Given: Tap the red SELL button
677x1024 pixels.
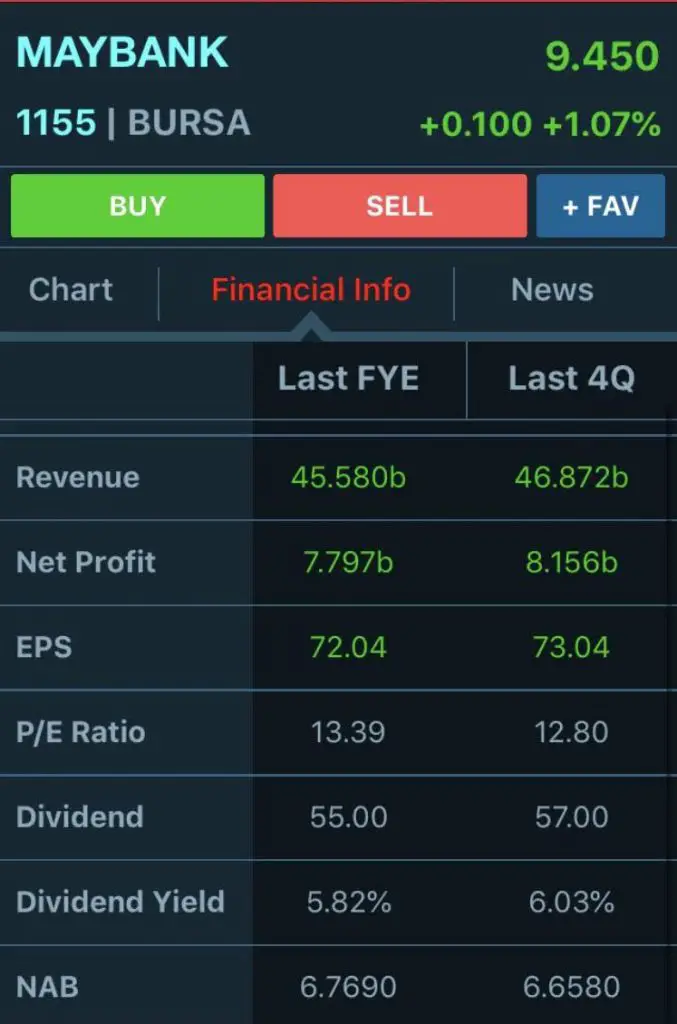Looking at the screenshot, I should (x=400, y=206).
